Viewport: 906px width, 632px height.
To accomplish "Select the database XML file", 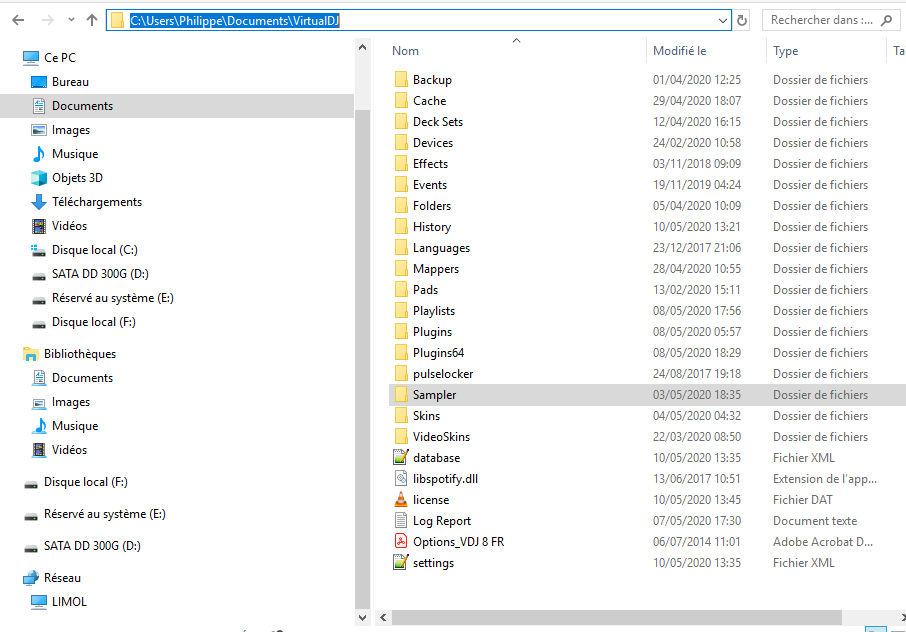I will (436, 458).
